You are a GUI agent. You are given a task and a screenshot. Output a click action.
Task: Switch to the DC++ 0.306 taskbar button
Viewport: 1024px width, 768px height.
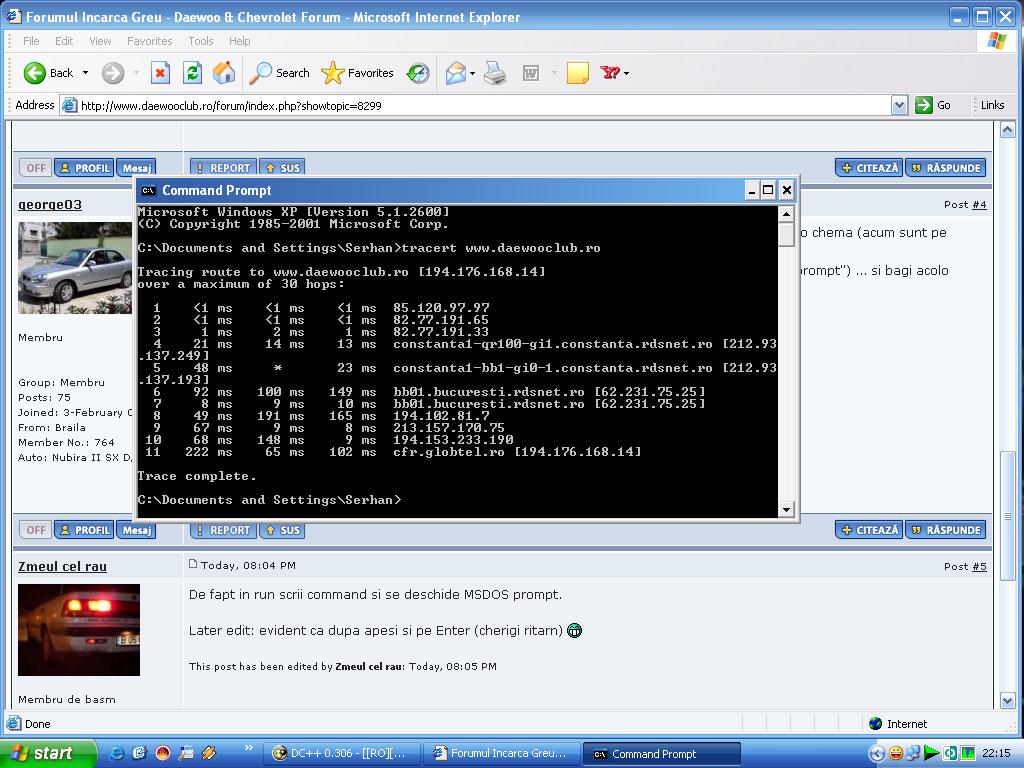point(344,754)
